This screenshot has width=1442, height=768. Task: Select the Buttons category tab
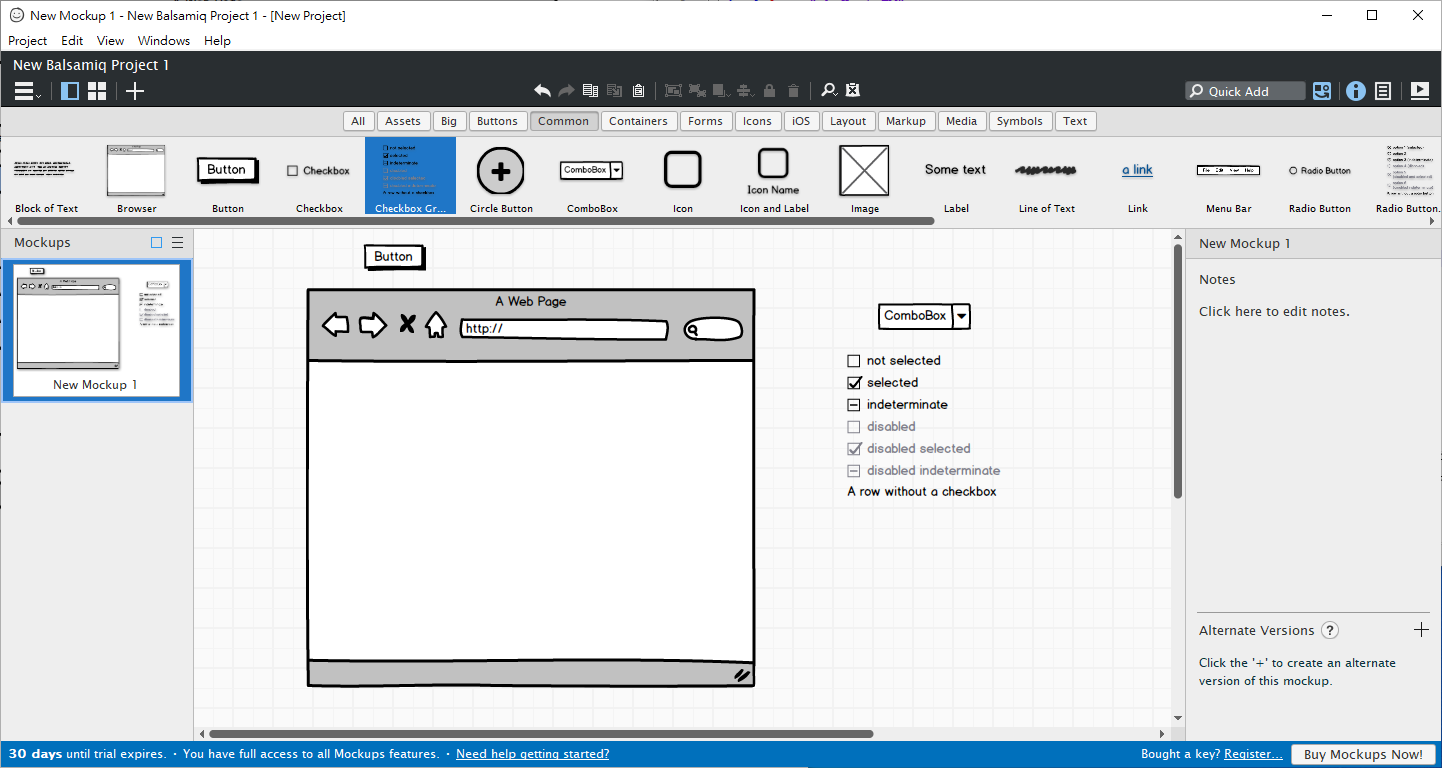(497, 121)
